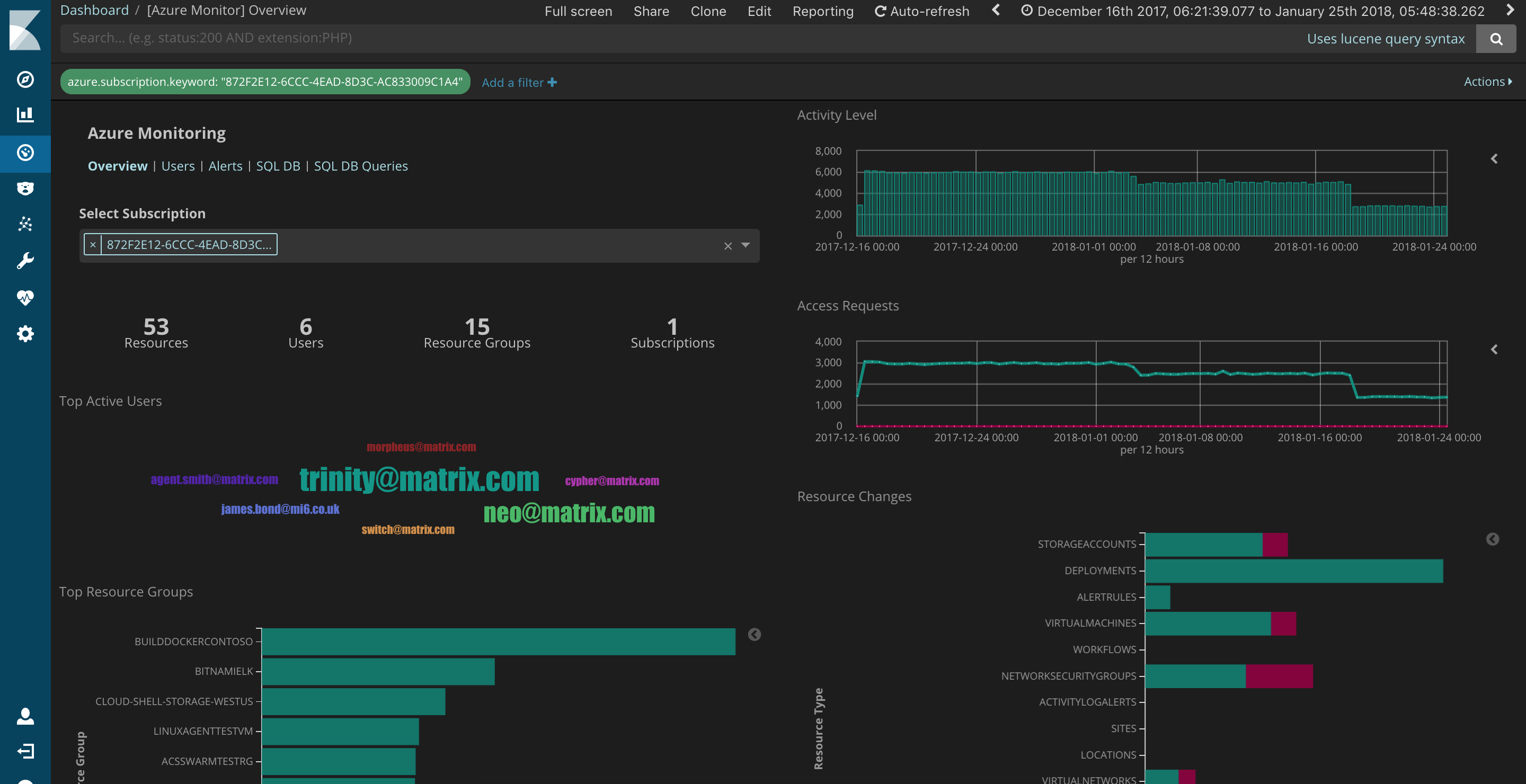The height and width of the screenshot is (784, 1526).
Task: Open the time picker clock range
Action: point(1252,11)
